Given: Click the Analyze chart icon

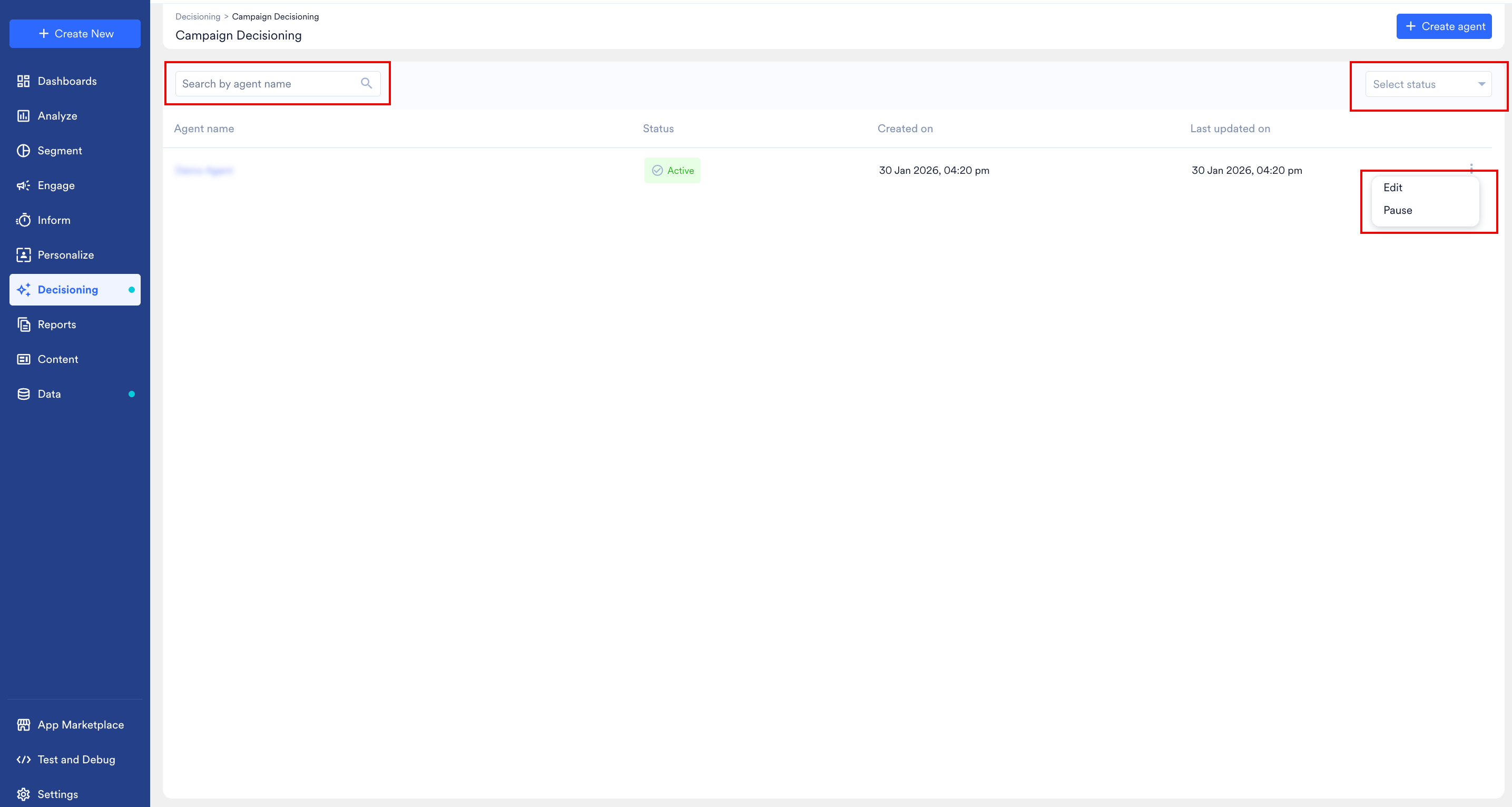Looking at the screenshot, I should (x=24, y=115).
